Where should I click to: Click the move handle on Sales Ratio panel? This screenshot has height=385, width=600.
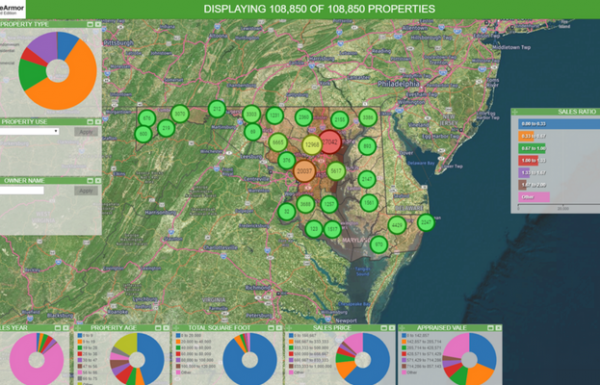tap(515, 112)
